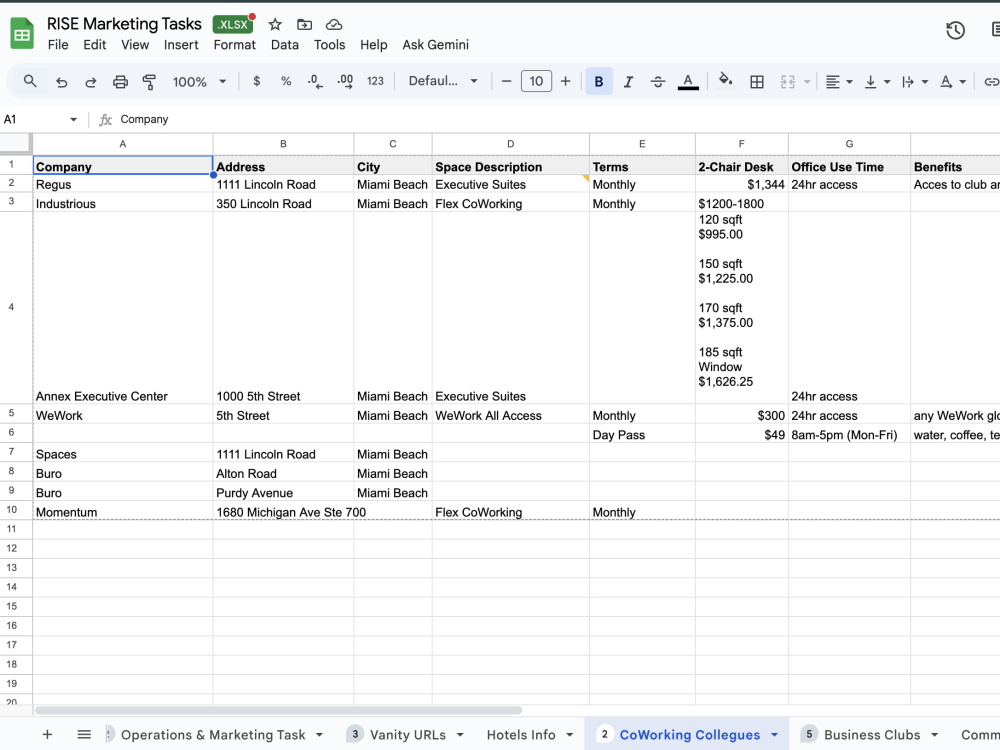Toggle bold formatting

599,81
